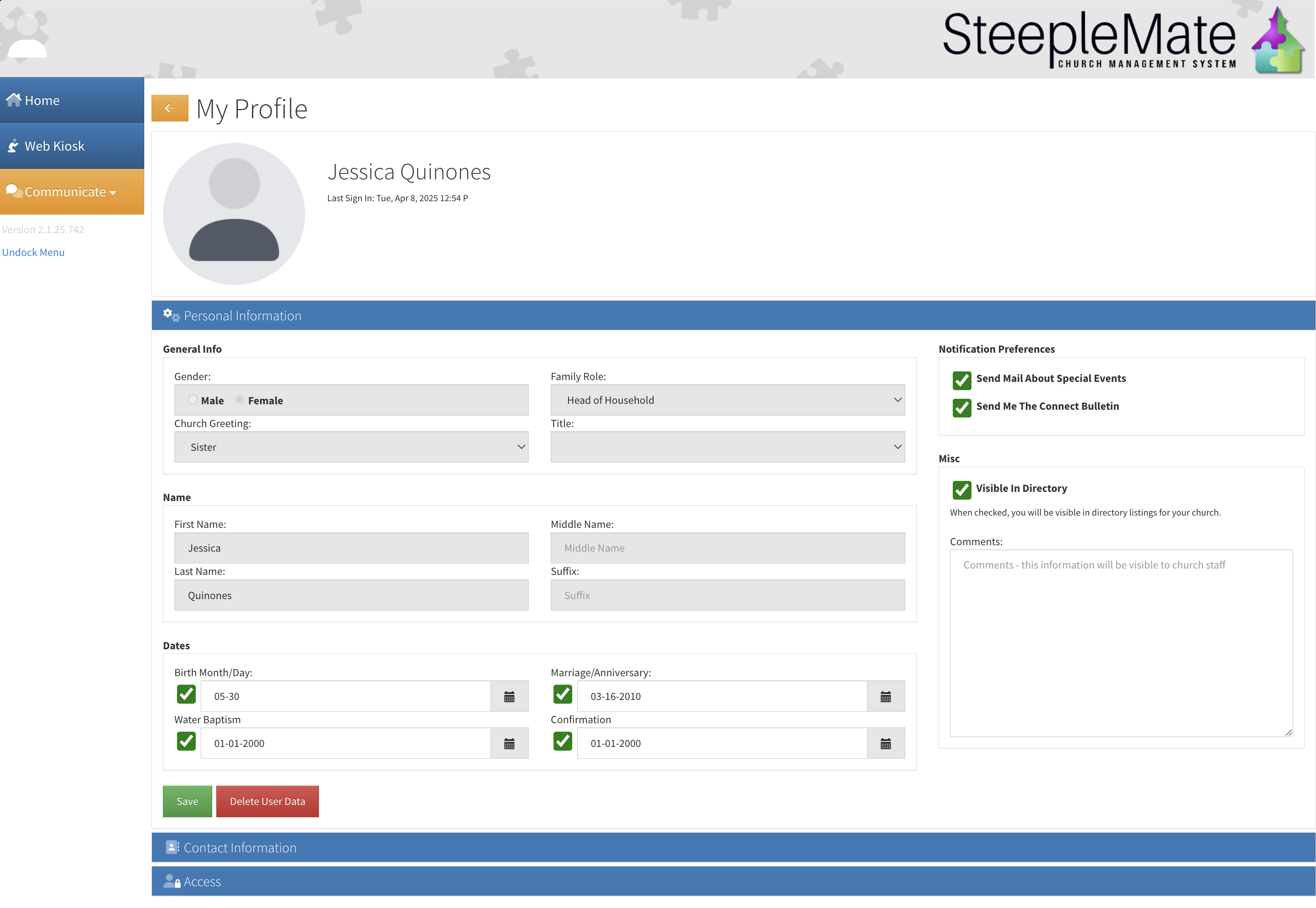
Task: Click the Confirmation date field
Action: (x=722, y=744)
